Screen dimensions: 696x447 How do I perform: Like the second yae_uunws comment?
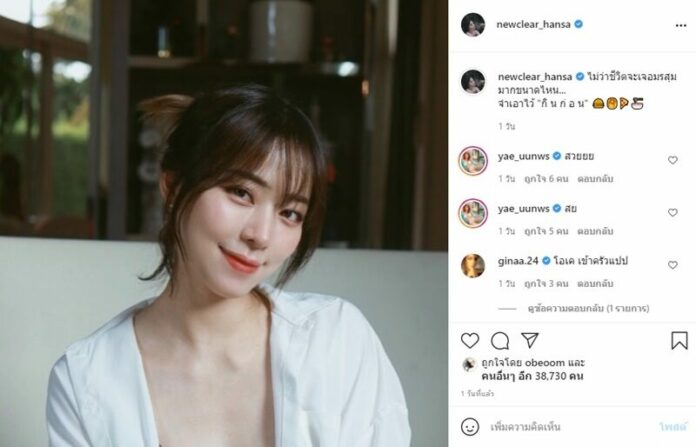(x=673, y=212)
